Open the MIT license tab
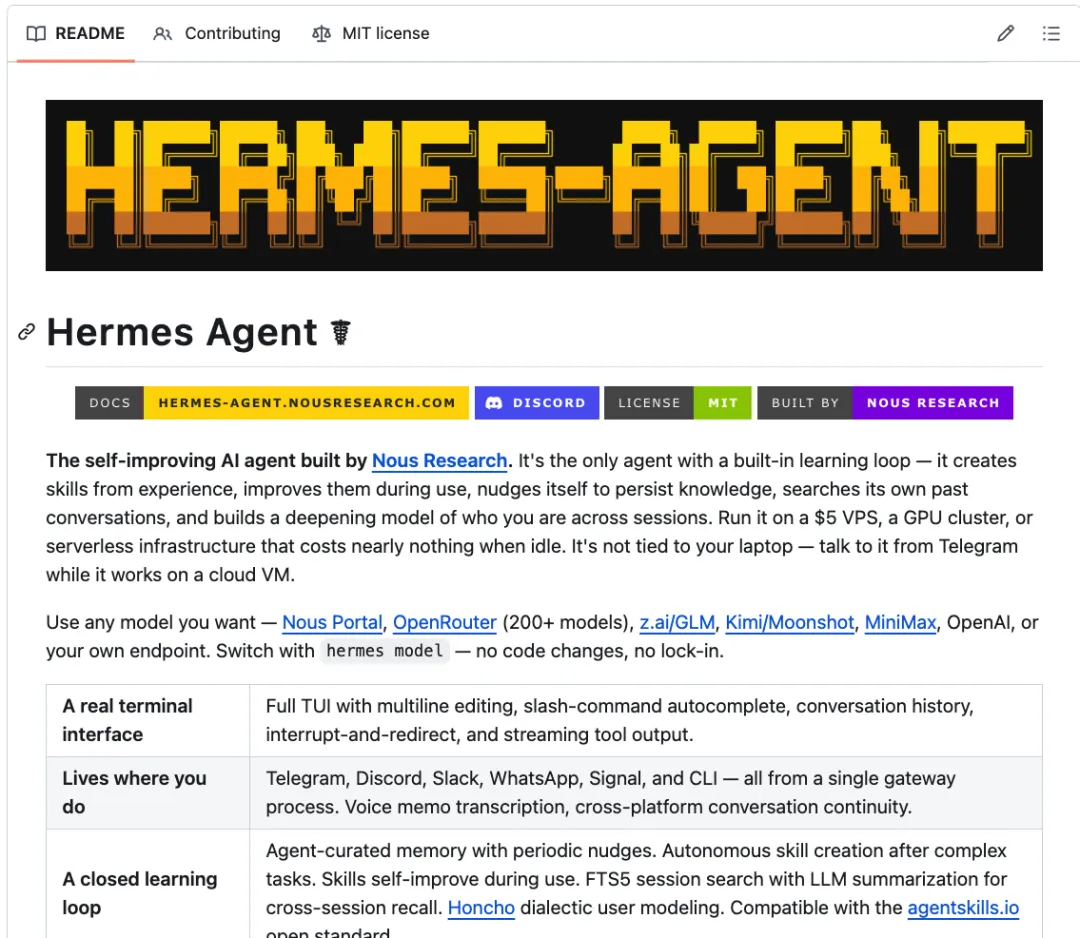Viewport: 1080px width, 938px height. [x=371, y=33]
